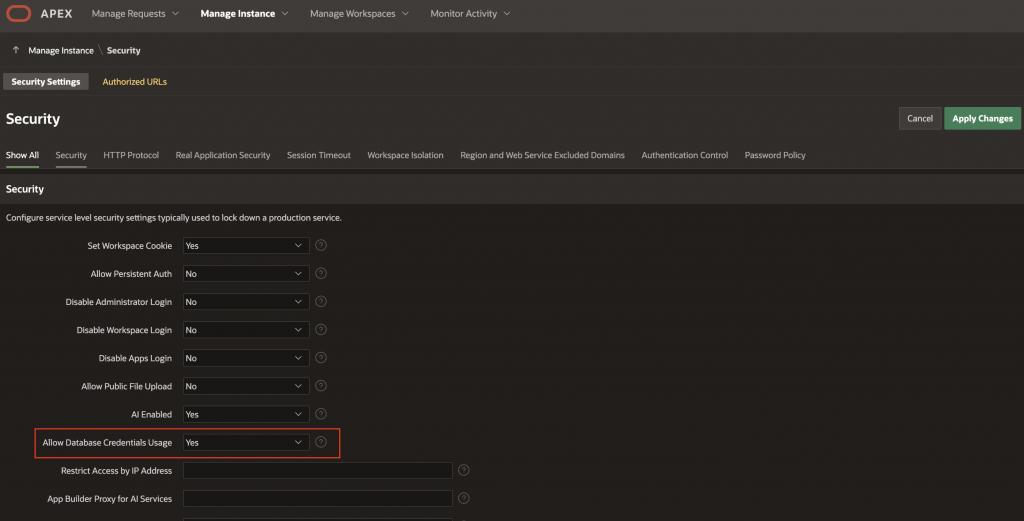The width and height of the screenshot is (1024, 521).
Task: Click the Oracle APEX logo icon
Action: tap(20, 14)
